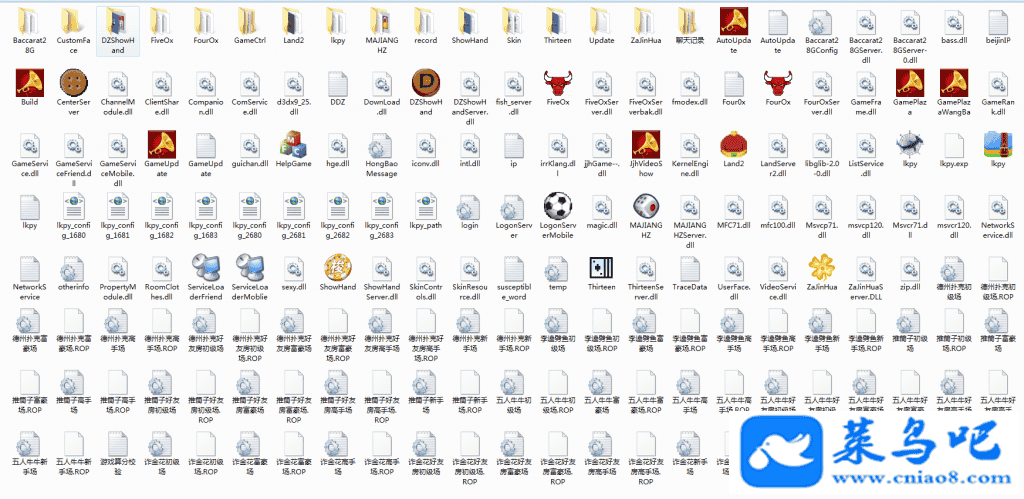Open the 聊天记录 folder
The image size is (1024, 499).
pyautogui.click(x=689, y=22)
